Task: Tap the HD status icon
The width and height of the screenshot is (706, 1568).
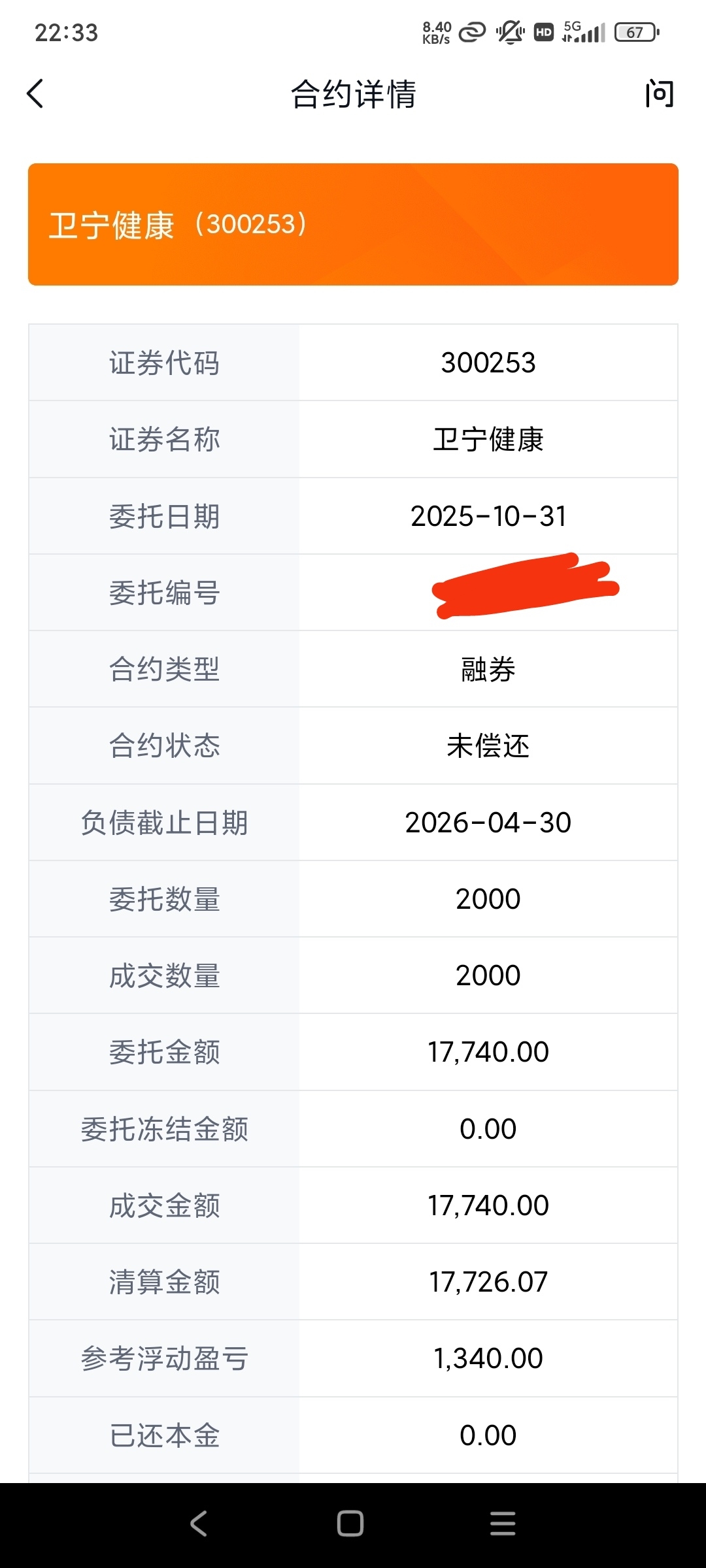Action: click(544, 32)
